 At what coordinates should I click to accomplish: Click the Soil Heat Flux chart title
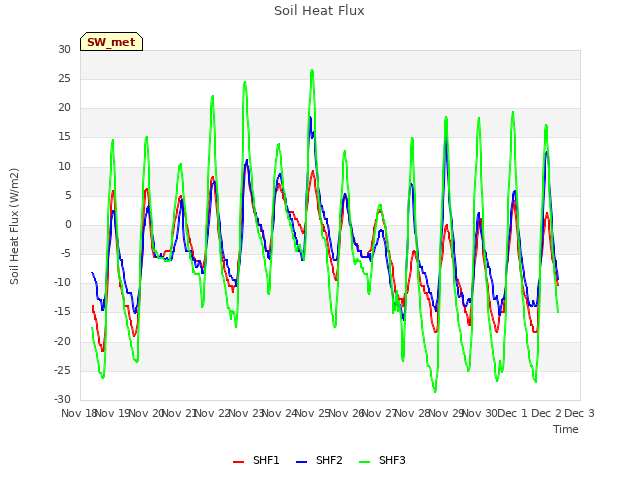[x=319, y=11]
